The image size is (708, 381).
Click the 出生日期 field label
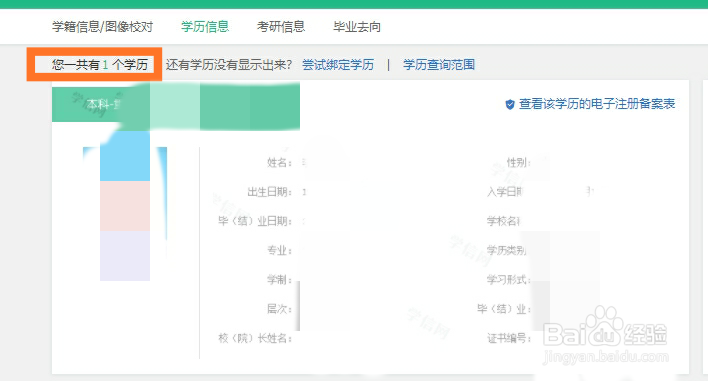pyautogui.click(x=270, y=192)
